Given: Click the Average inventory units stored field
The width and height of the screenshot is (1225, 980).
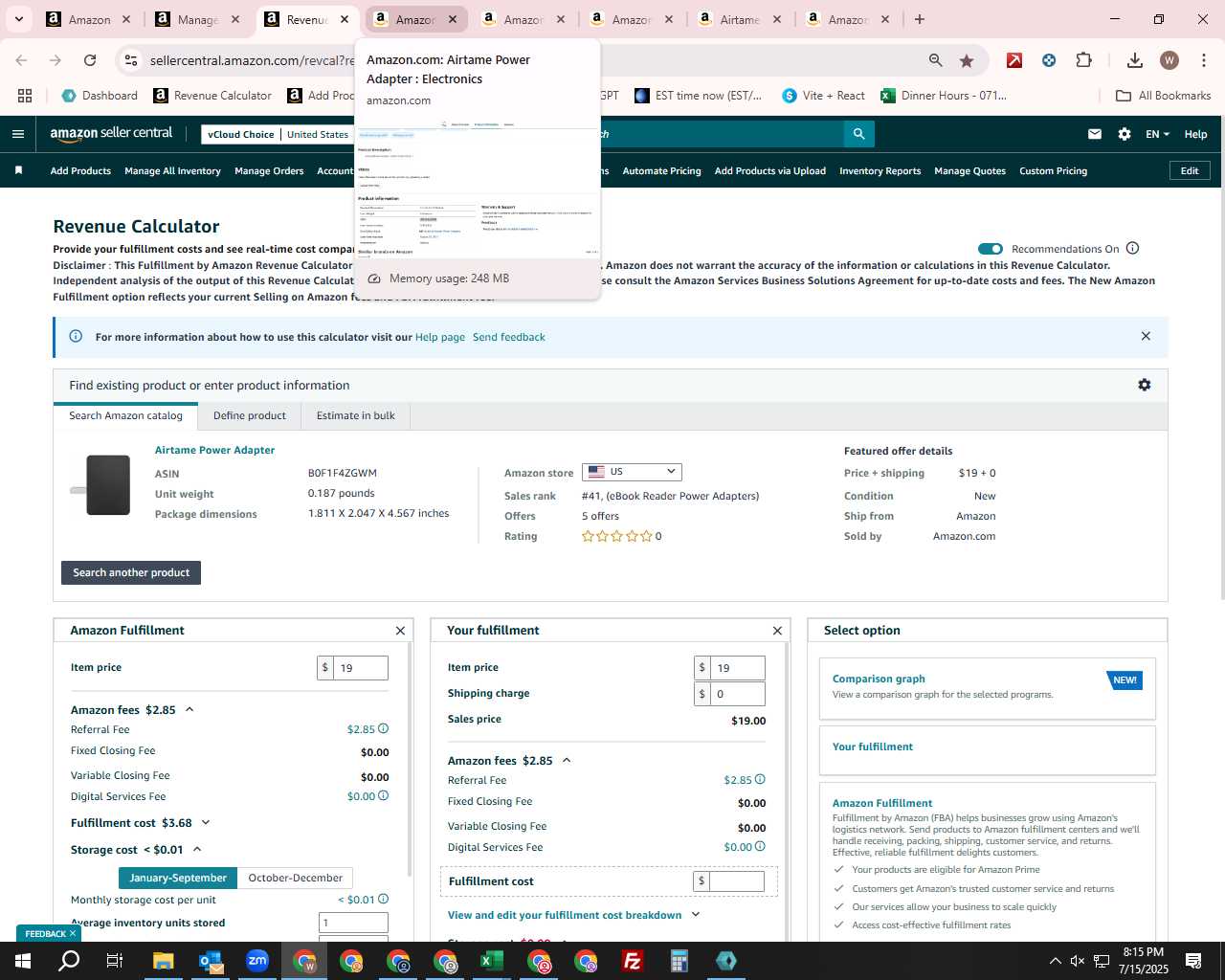Looking at the screenshot, I should [353, 923].
